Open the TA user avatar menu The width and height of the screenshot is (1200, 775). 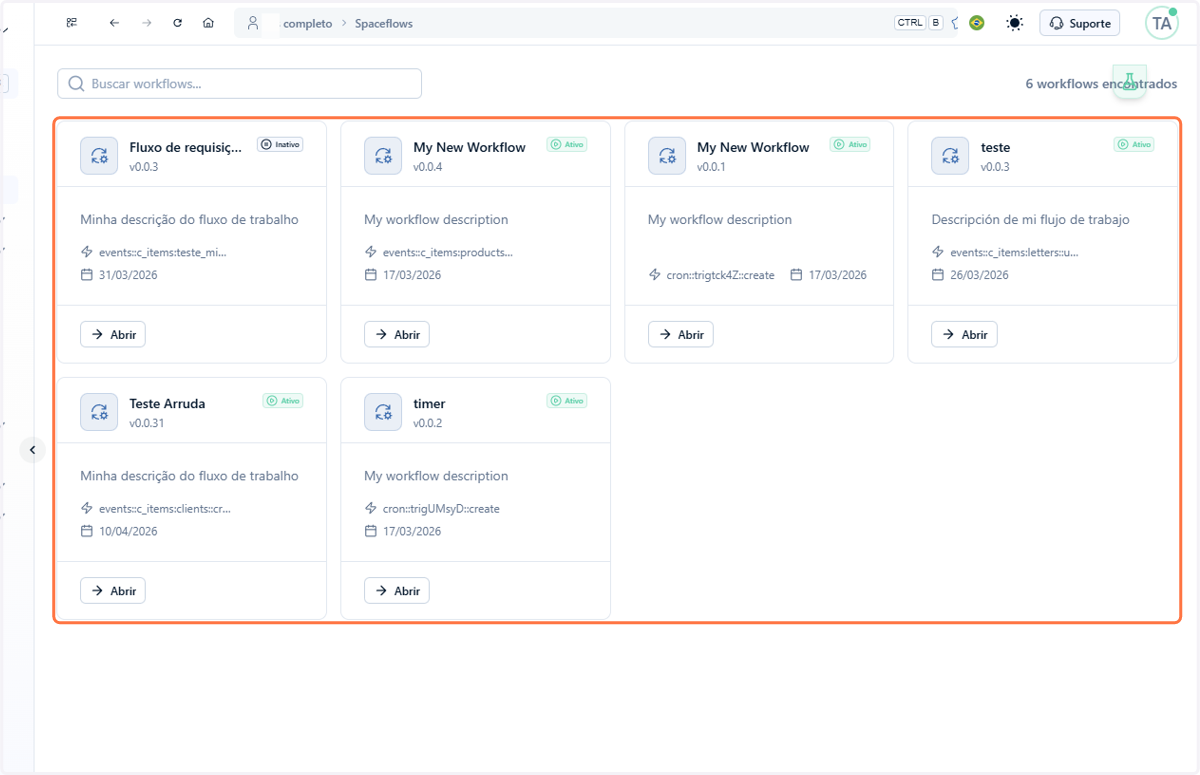click(1162, 23)
